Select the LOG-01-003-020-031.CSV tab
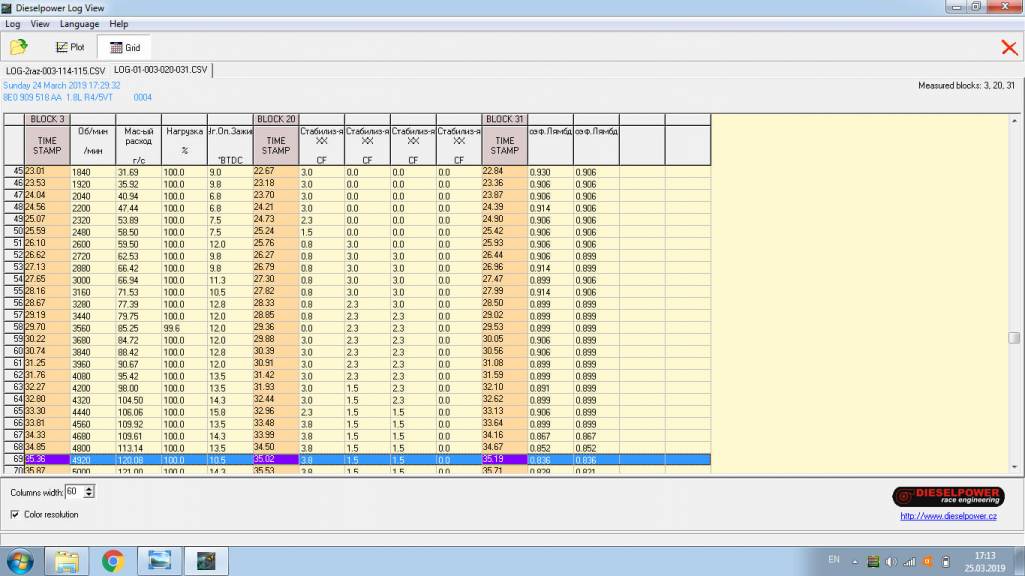1025x576 pixels. click(161, 71)
